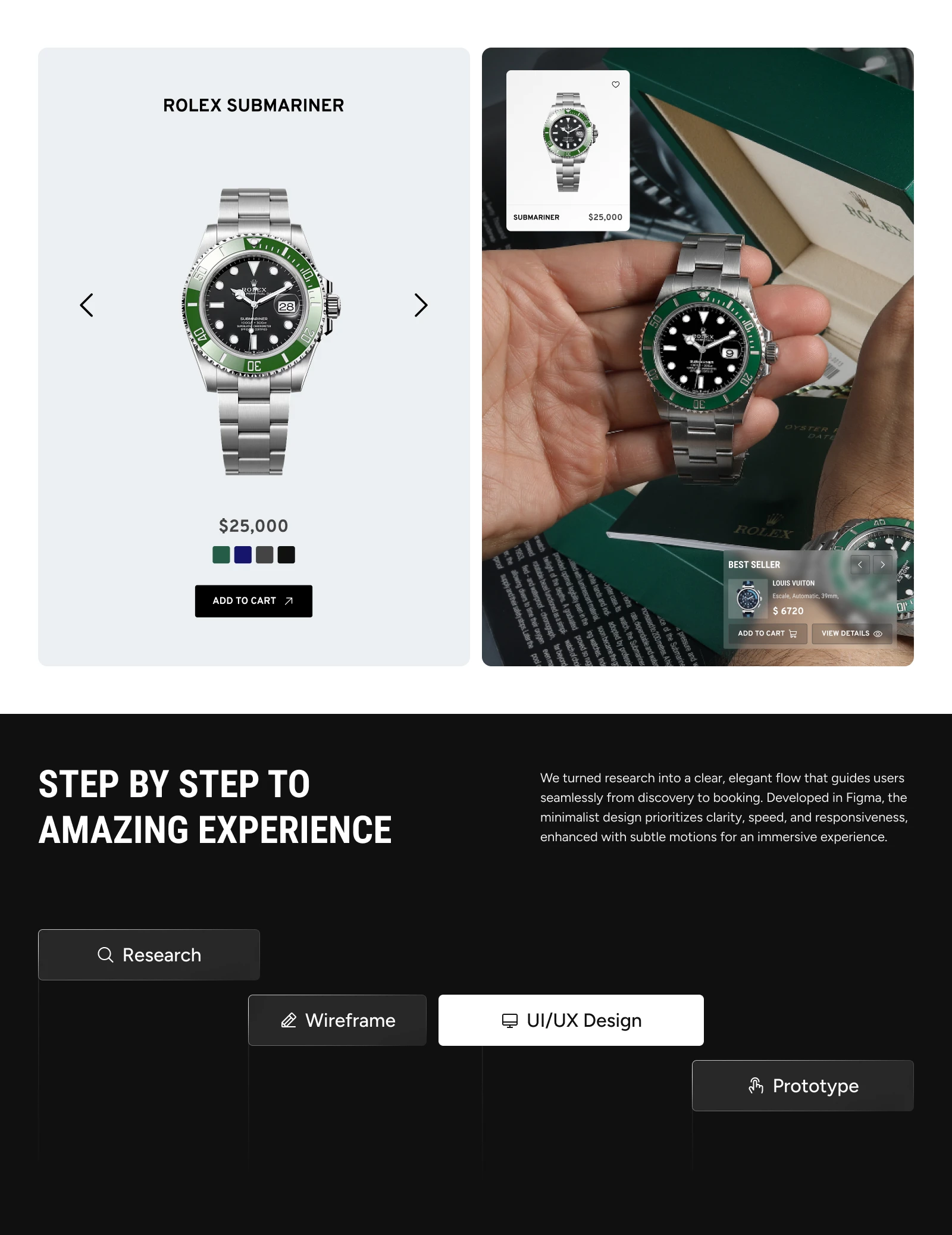
Task: Go to previous Best Seller item
Action: [860, 565]
